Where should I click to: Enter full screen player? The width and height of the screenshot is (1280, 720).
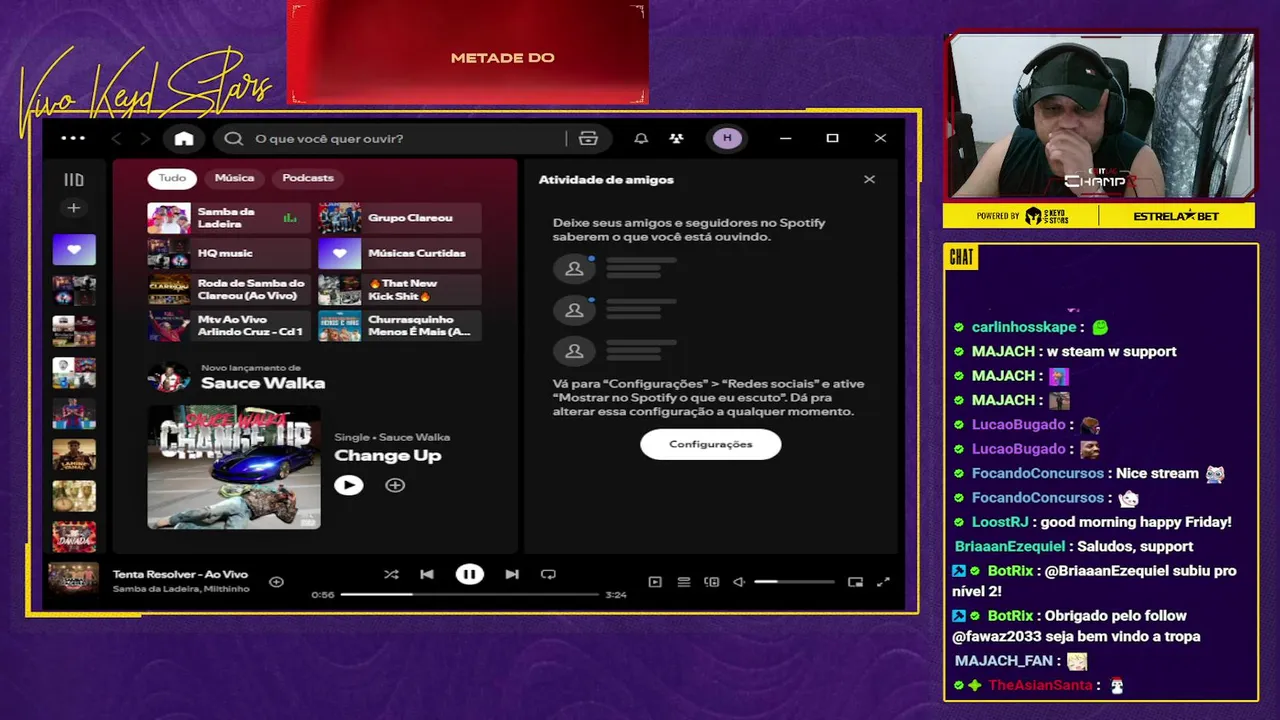pyautogui.click(x=883, y=582)
